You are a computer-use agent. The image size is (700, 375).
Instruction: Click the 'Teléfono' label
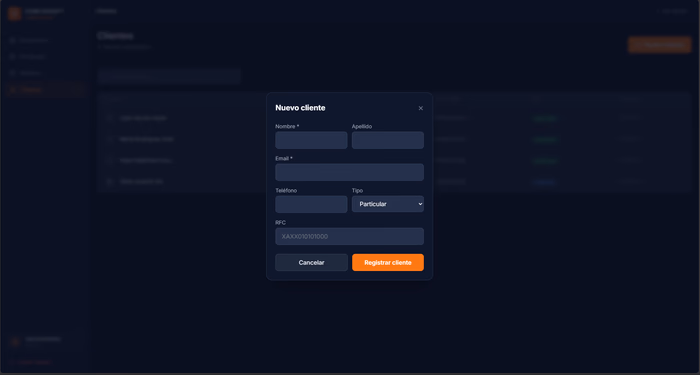pos(286,191)
